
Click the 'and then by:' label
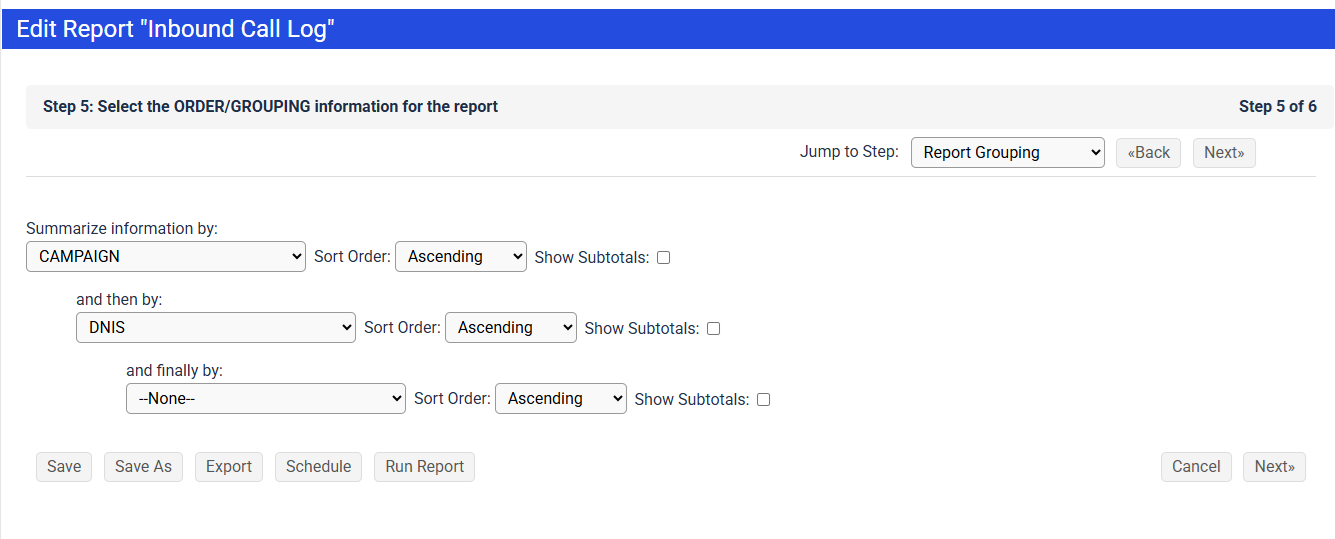119,300
